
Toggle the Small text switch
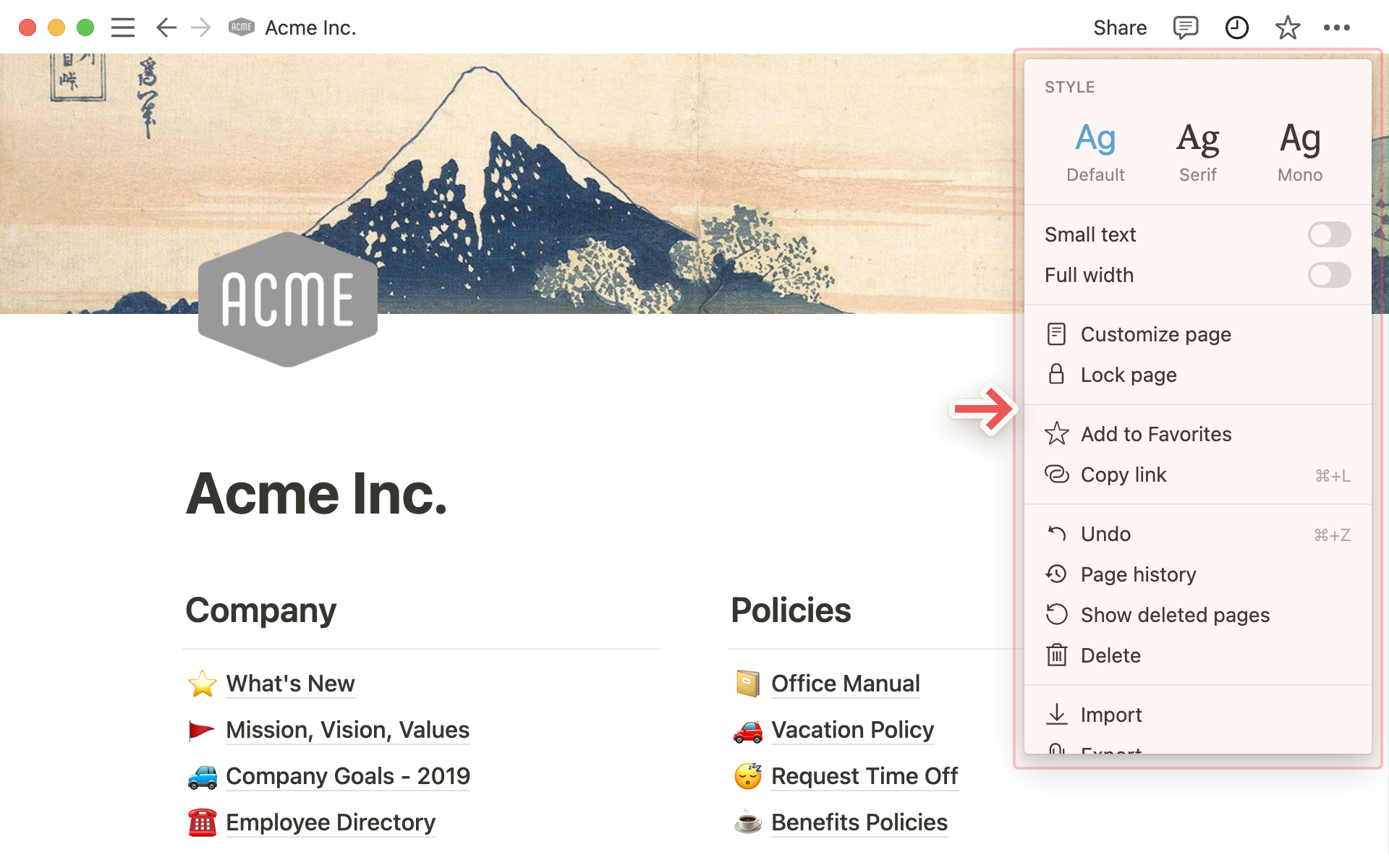(1329, 234)
